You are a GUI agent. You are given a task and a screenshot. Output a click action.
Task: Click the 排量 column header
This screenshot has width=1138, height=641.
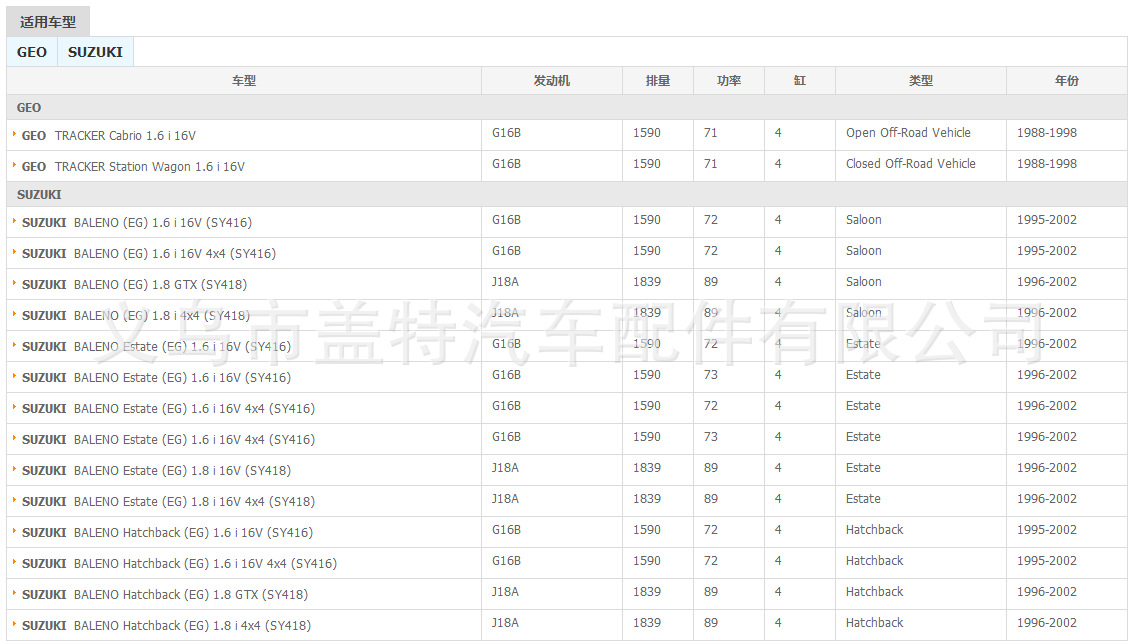coord(658,81)
